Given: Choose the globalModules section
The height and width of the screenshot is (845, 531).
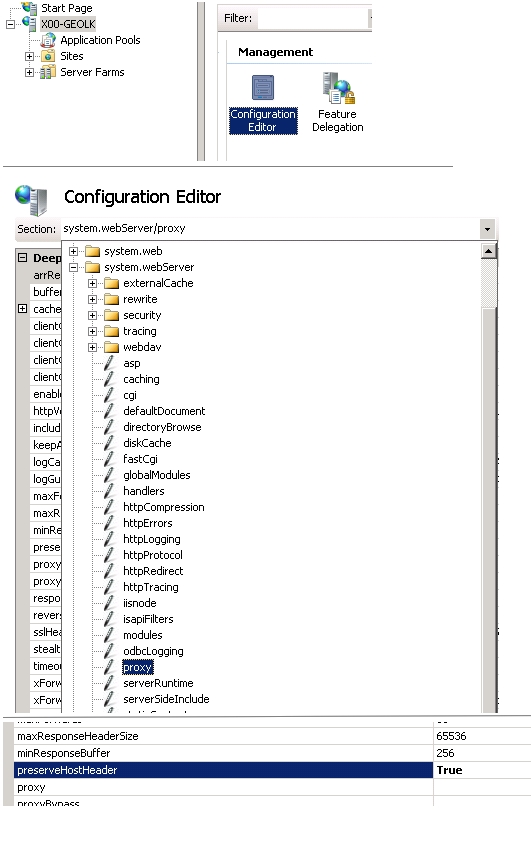Looking at the screenshot, I should 156,475.
